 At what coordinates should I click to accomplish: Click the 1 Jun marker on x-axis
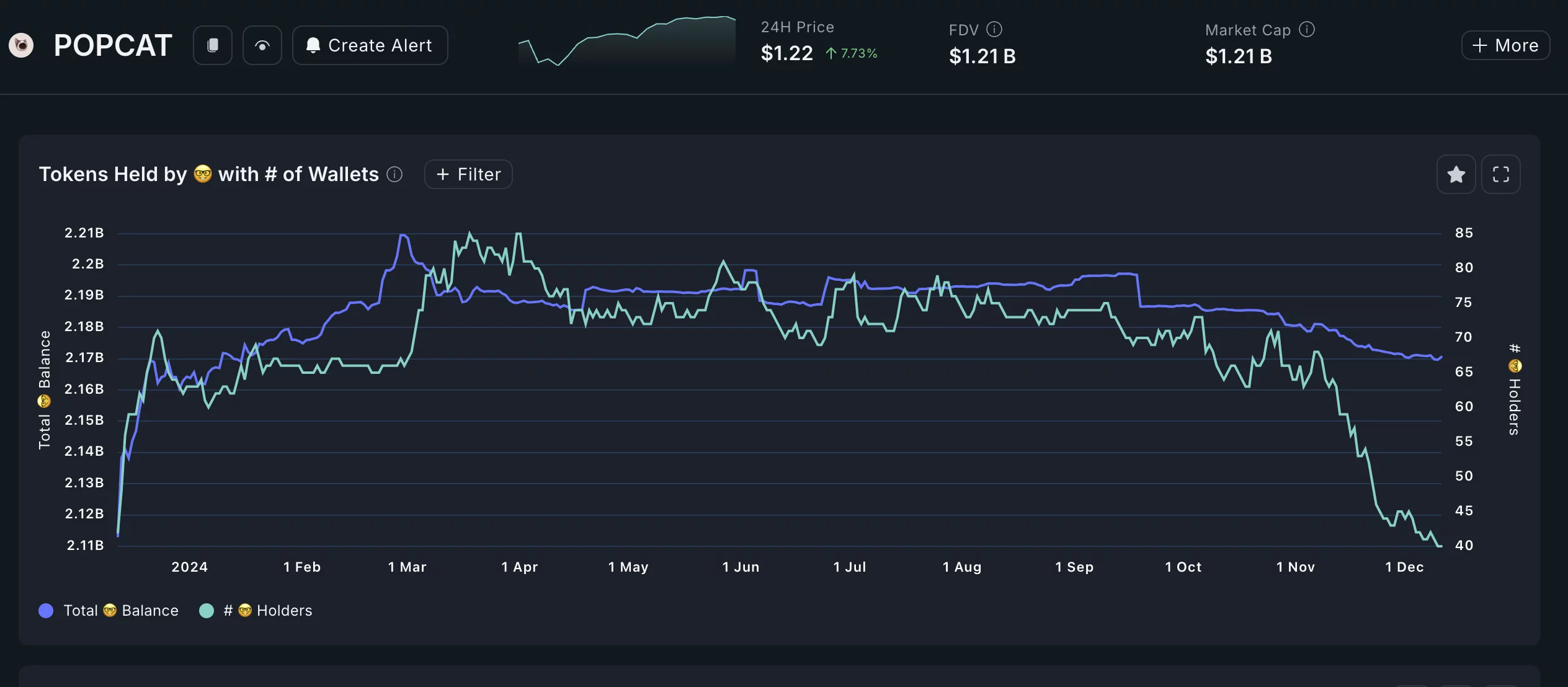(741, 567)
